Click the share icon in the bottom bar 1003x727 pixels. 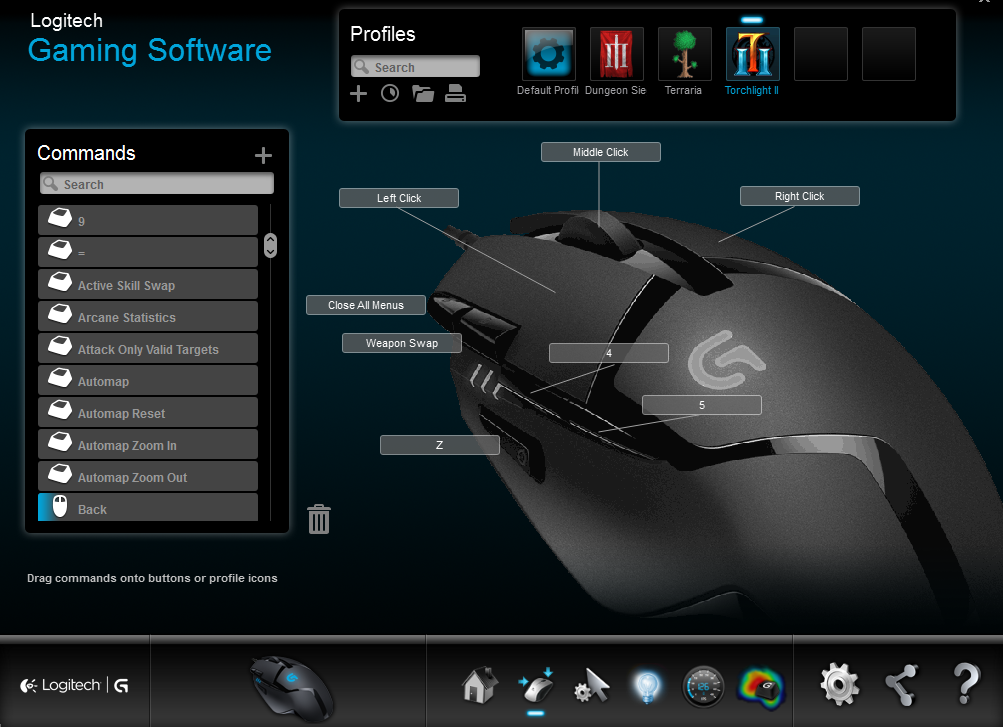[901, 685]
